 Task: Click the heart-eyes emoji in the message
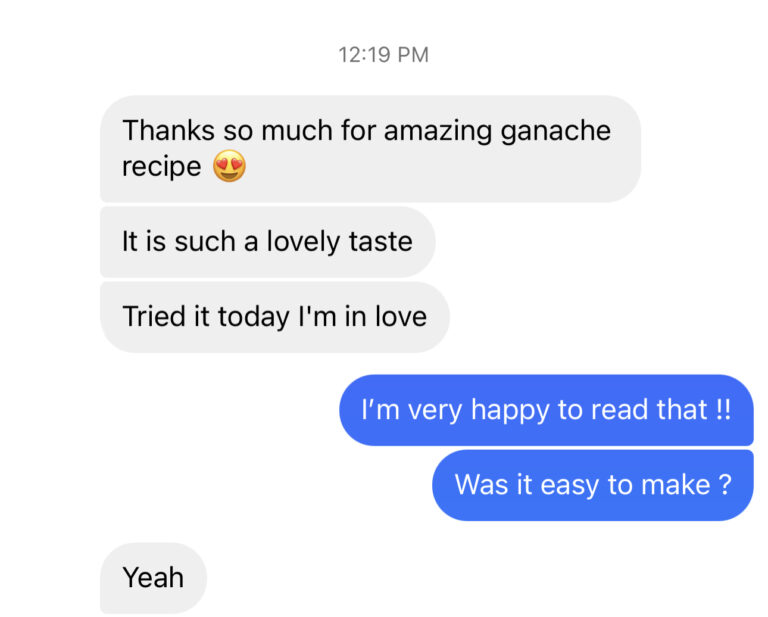[230, 166]
